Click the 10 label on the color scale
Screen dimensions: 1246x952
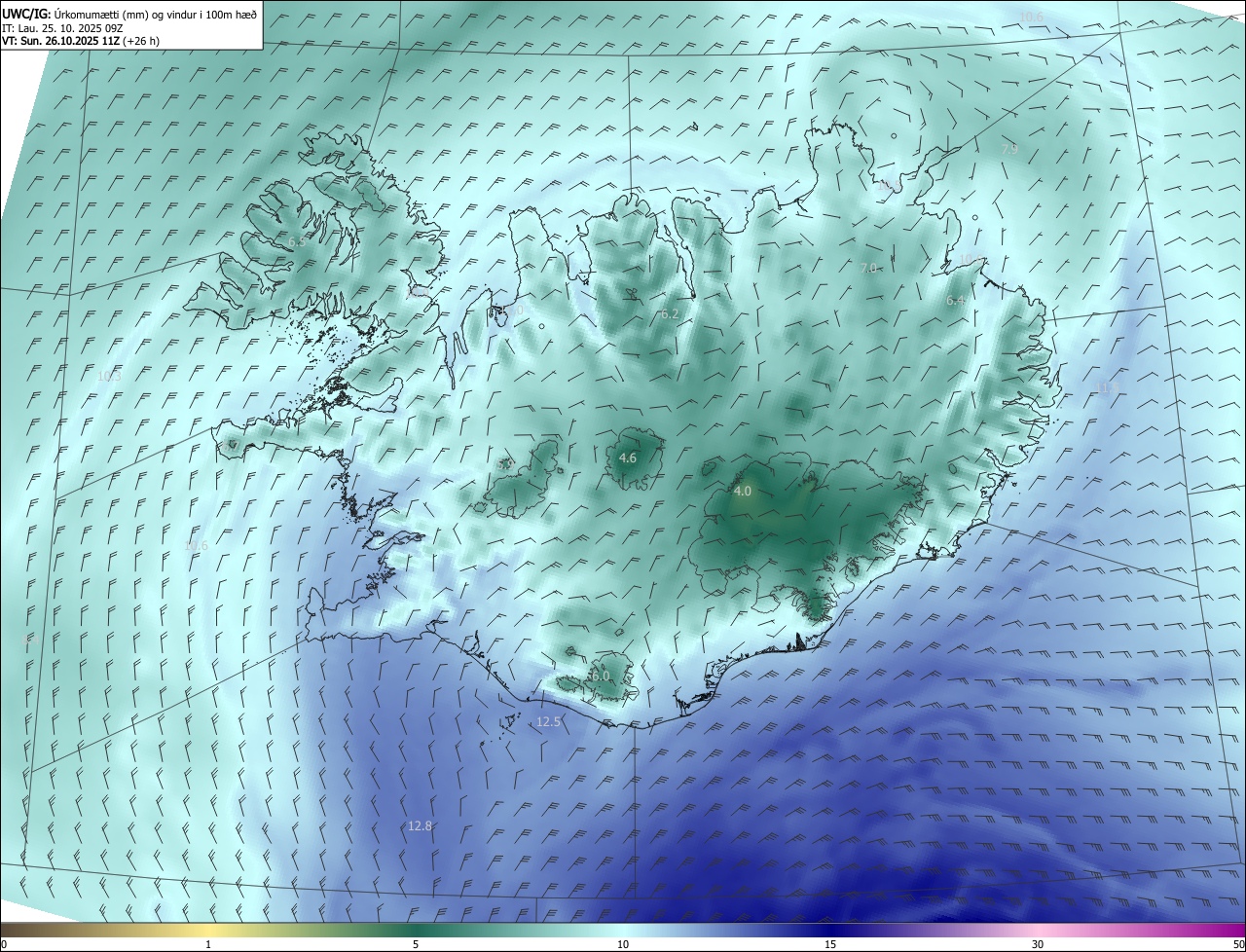(623, 944)
